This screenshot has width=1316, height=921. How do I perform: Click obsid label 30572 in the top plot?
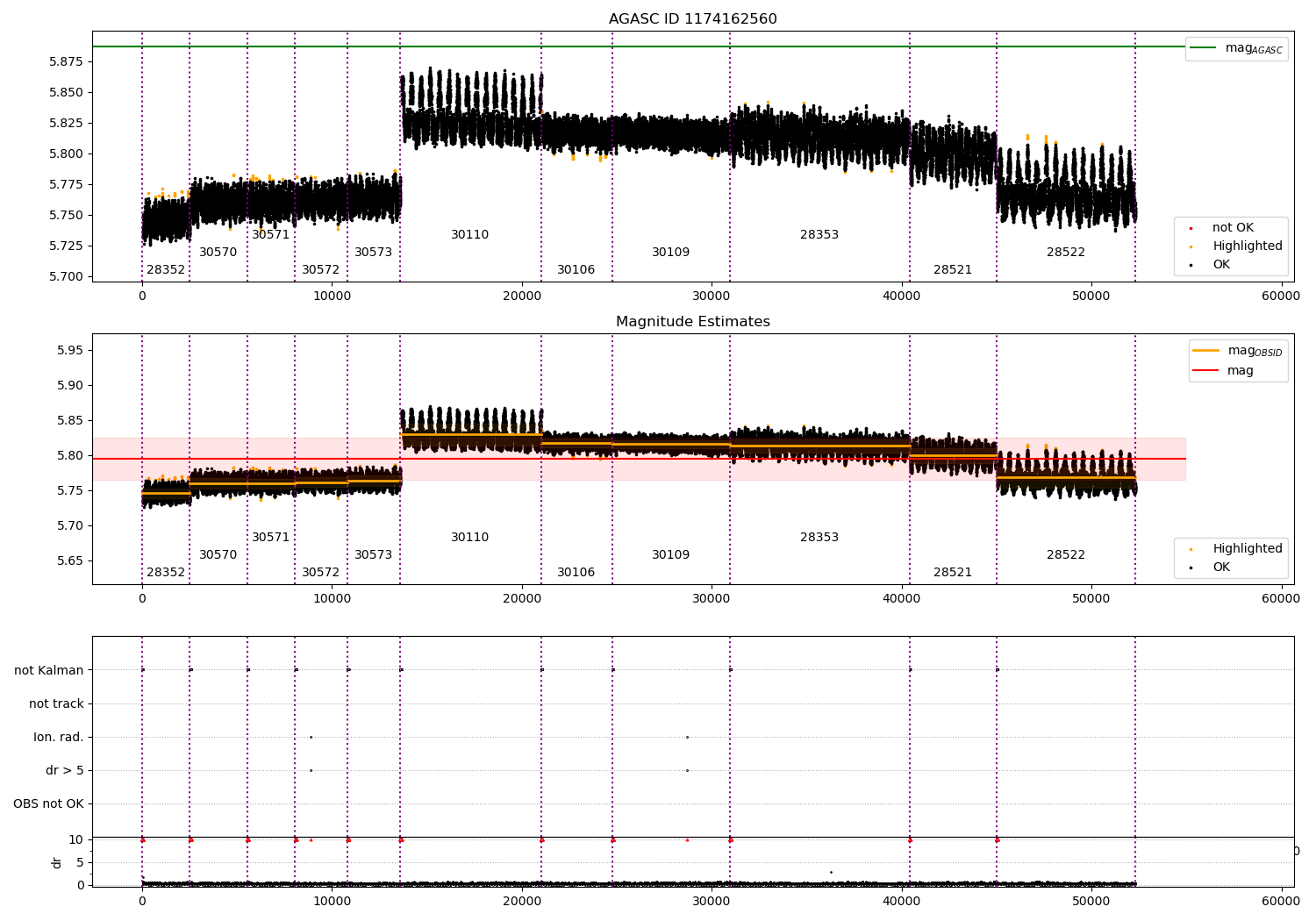coord(320,270)
